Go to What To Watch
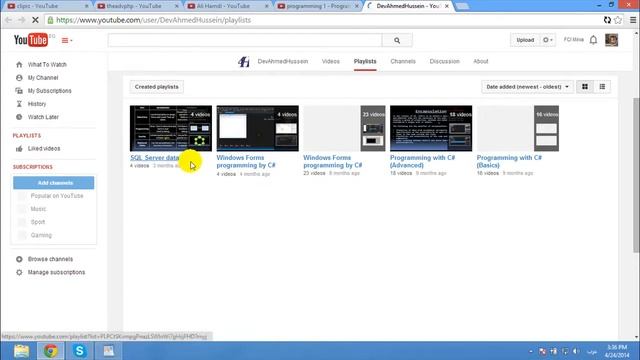 47,64
